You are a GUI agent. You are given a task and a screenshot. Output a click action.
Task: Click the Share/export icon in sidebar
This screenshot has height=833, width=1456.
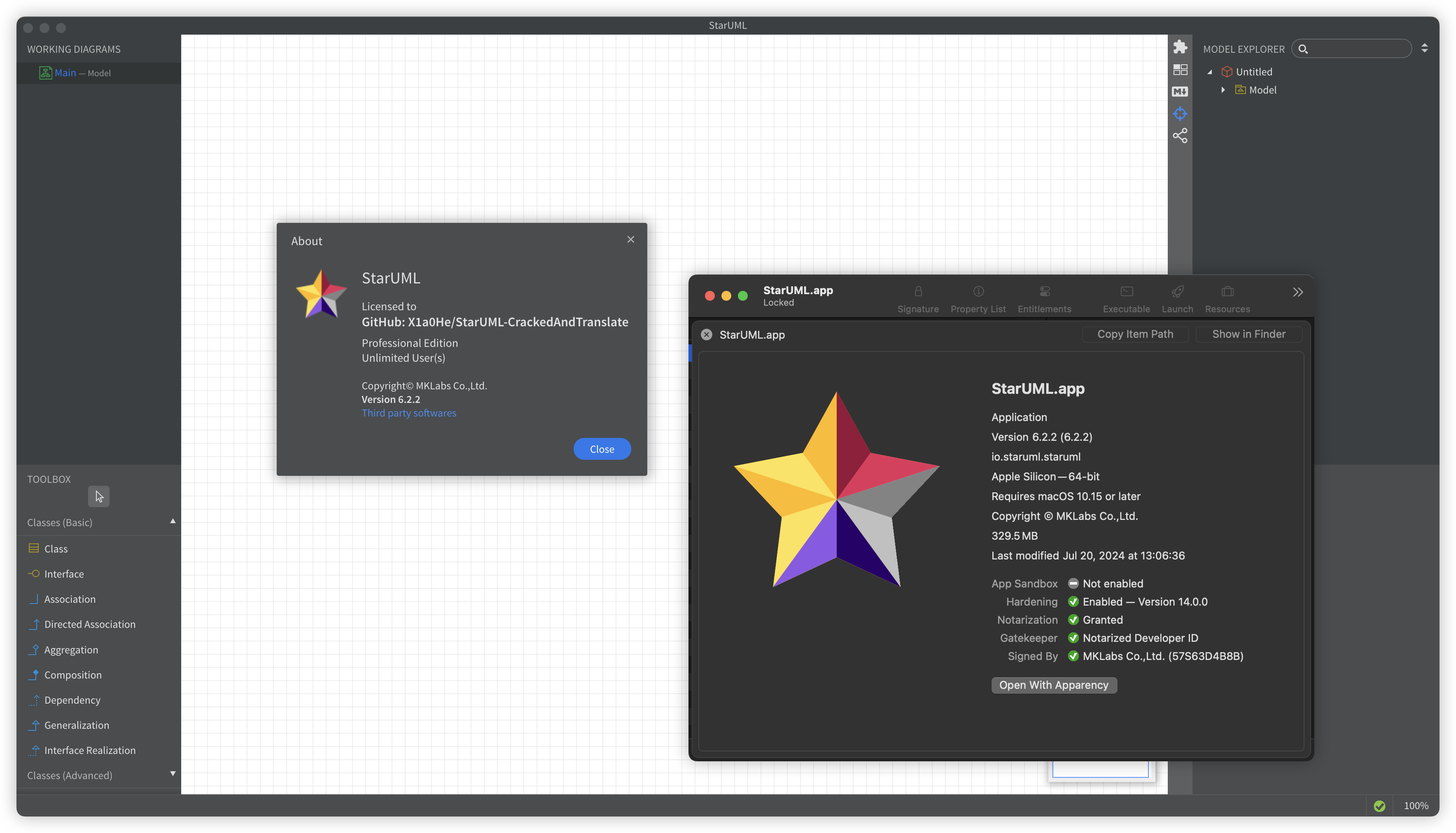pos(1180,135)
